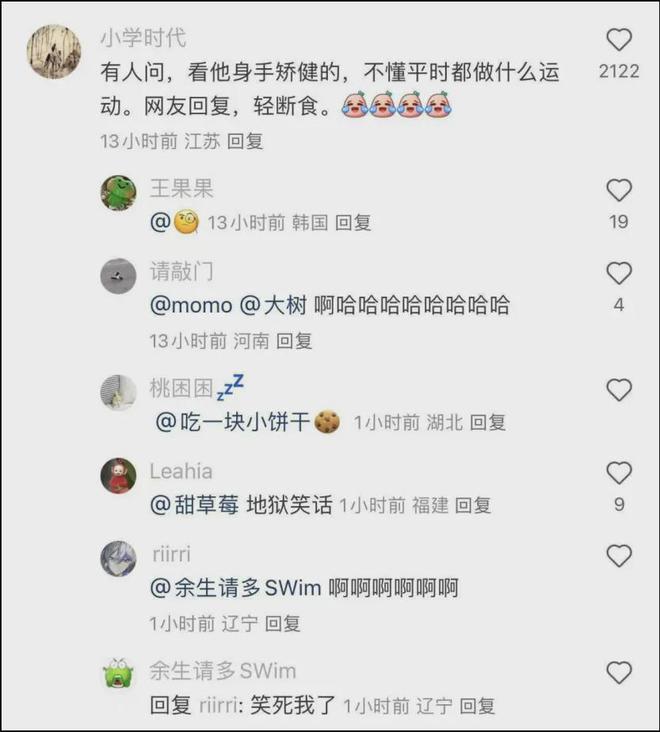Open 请敲门's gray avatar
Viewport: 660px width, 732px height.
pyautogui.click(x=119, y=276)
